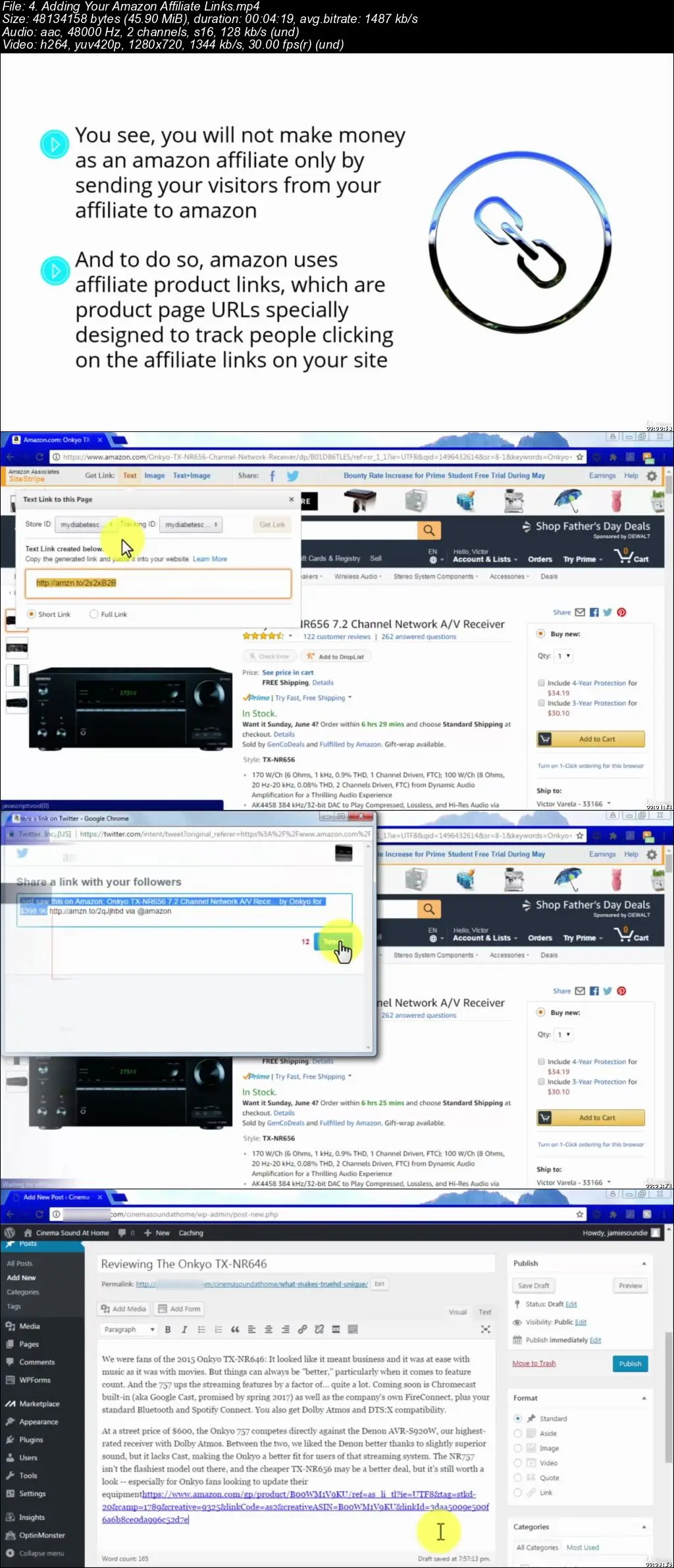Insert Read More tag in editor
Screen dimensions: 674x1568
(336, 1330)
